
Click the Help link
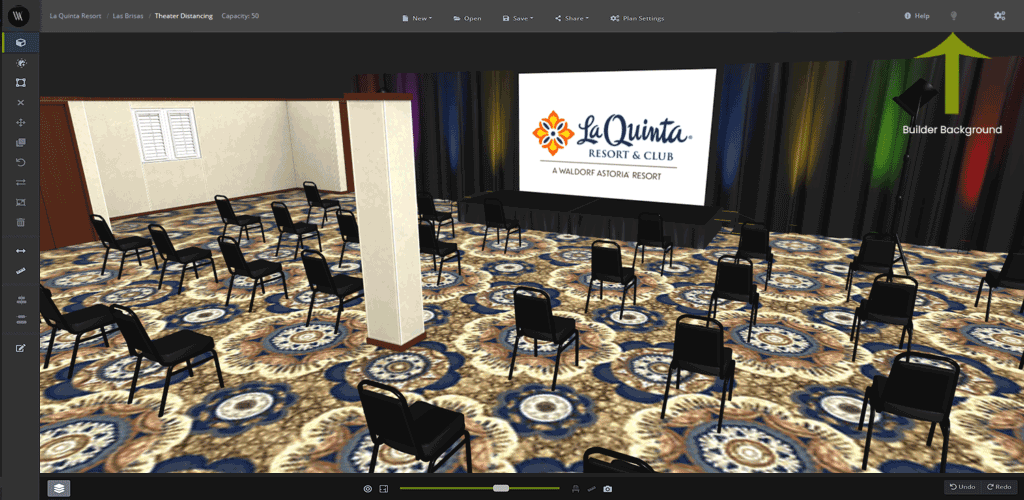tap(917, 16)
